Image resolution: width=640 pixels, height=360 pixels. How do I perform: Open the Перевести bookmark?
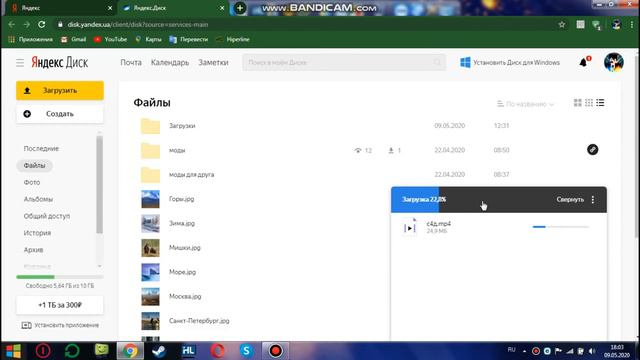pos(189,40)
